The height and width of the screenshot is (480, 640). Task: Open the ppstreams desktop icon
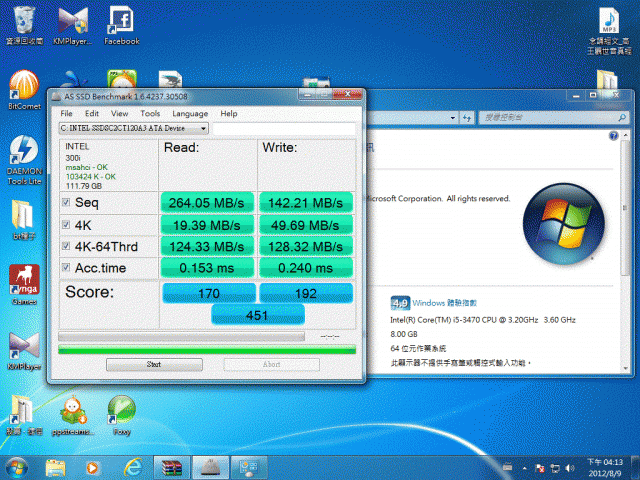click(73, 415)
